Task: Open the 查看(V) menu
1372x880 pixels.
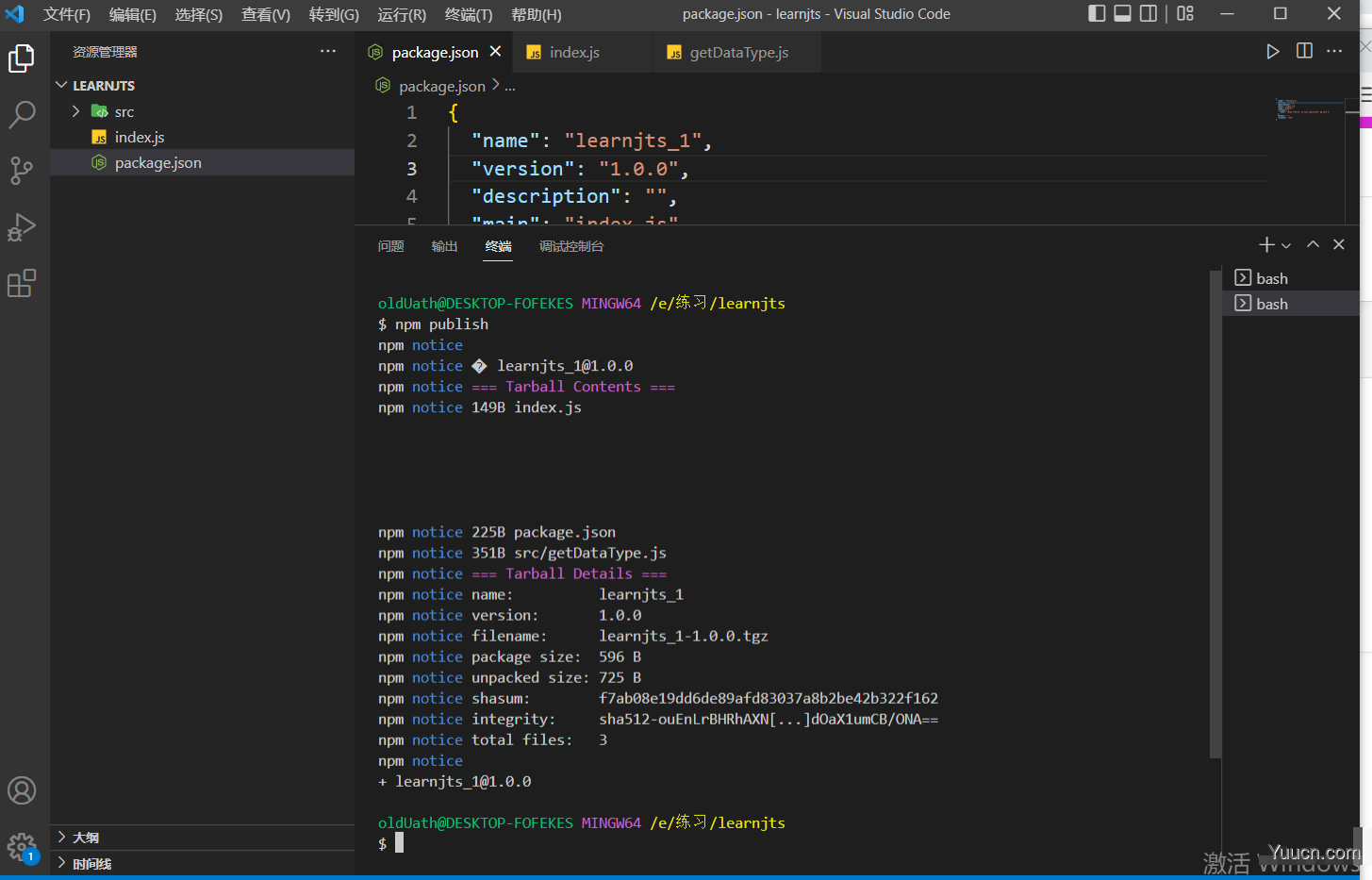Action: (265, 14)
